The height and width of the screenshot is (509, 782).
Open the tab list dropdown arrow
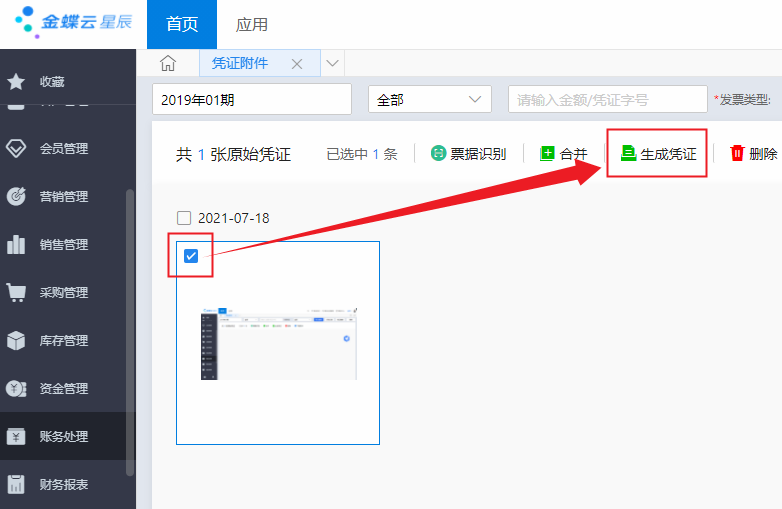point(333,63)
